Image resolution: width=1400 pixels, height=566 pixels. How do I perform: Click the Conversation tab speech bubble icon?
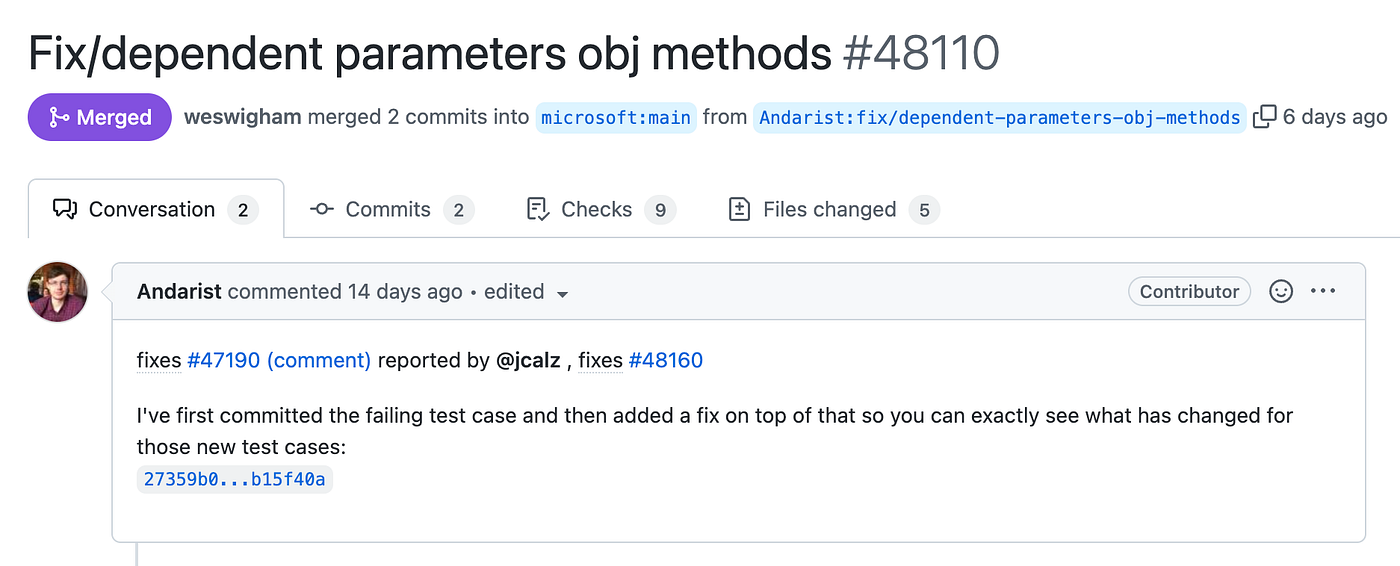tap(65, 209)
